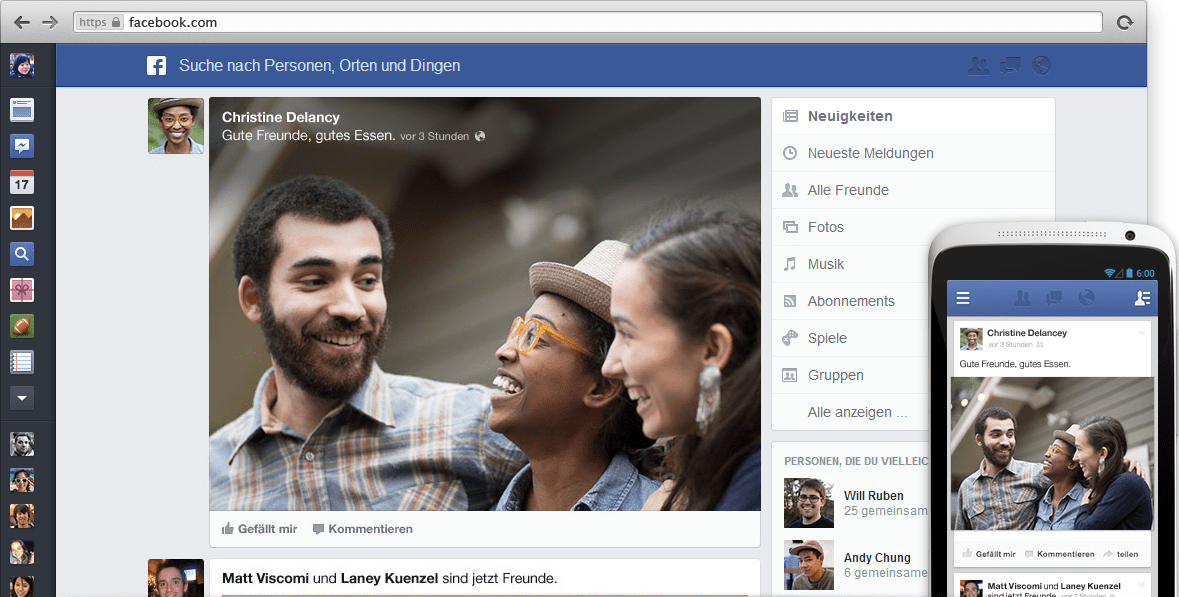Tap 'Gefällt mir' on the phone post
The image size is (1179, 597).
[x=989, y=554]
